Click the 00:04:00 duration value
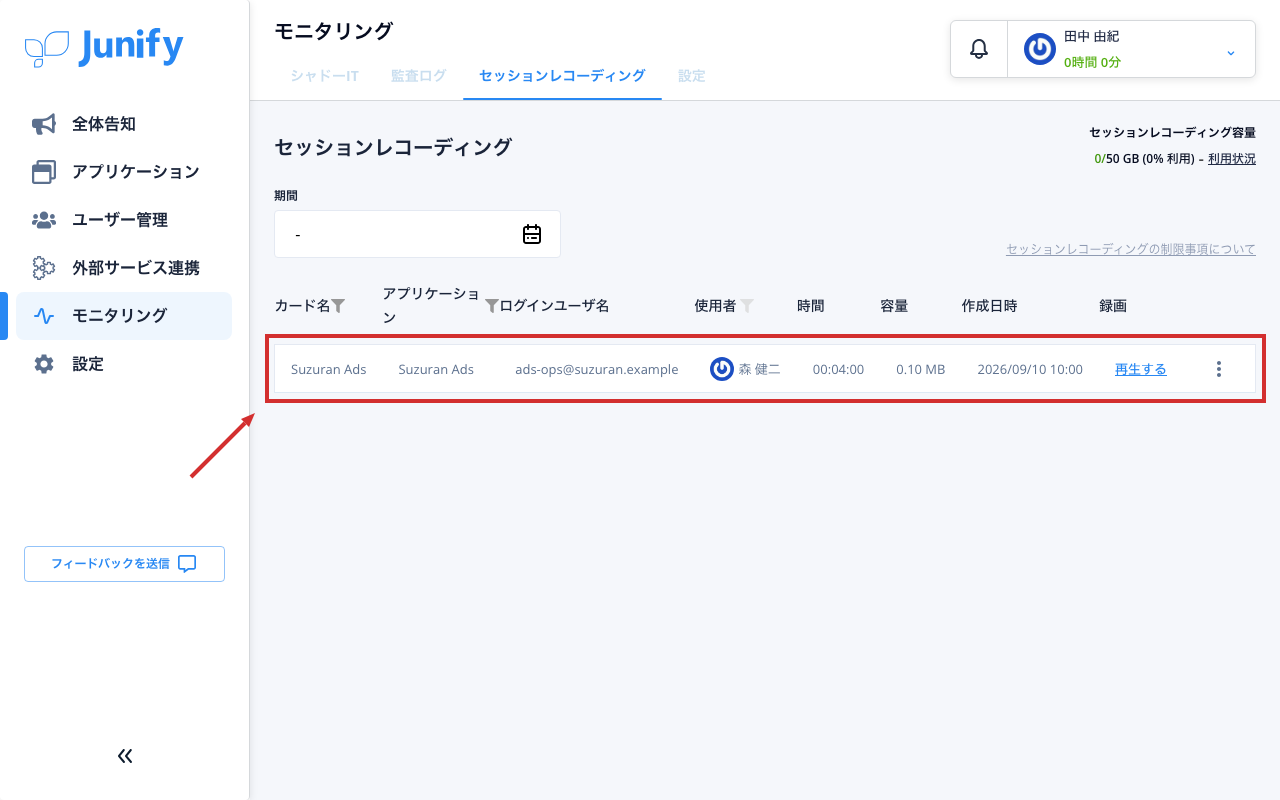1280x800 pixels. tap(838, 369)
